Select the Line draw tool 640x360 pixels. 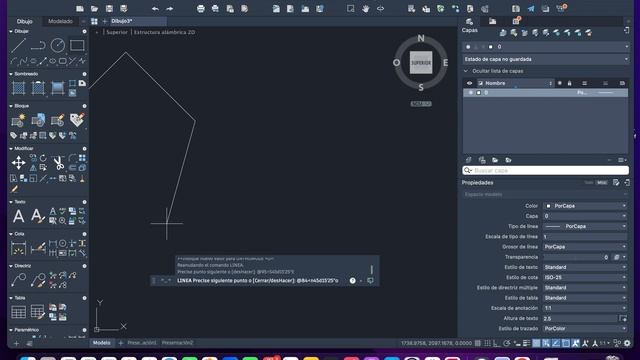coord(18,45)
